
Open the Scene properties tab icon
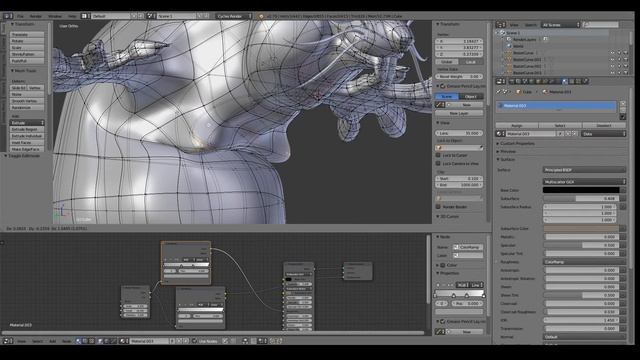pyautogui.click(x=525, y=81)
